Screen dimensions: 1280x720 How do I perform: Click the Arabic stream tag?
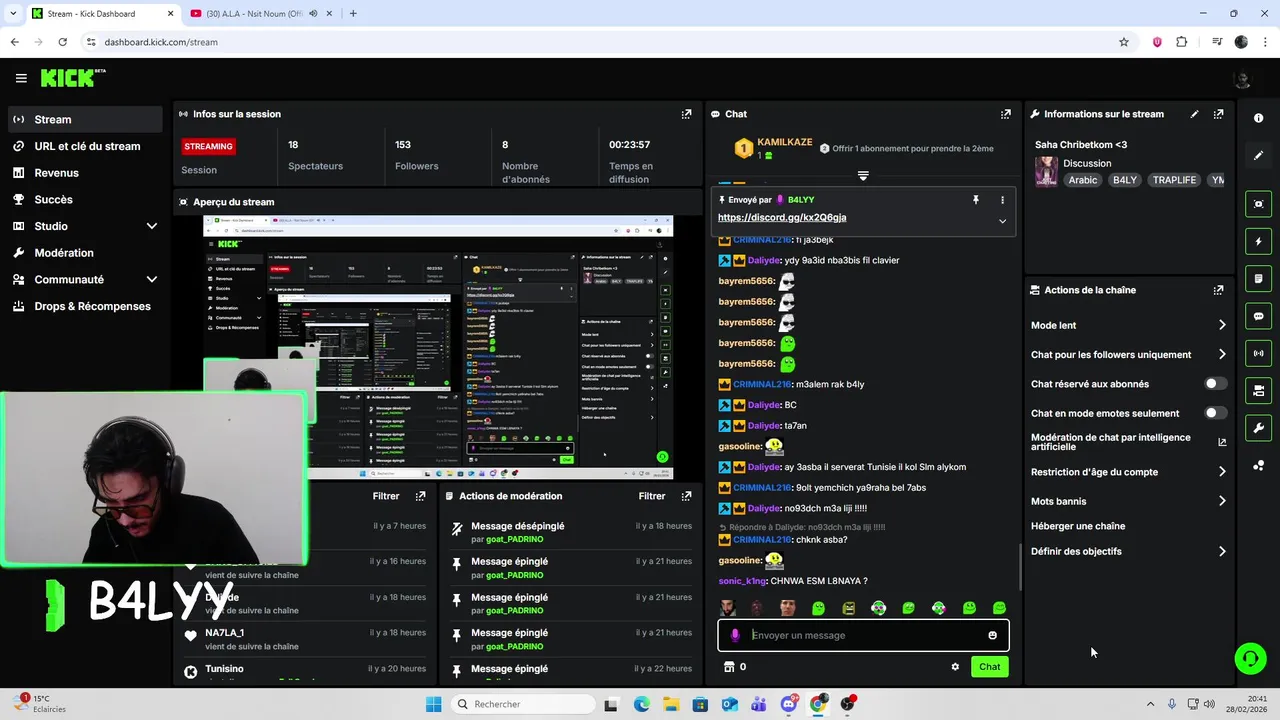tap(1083, 180)
